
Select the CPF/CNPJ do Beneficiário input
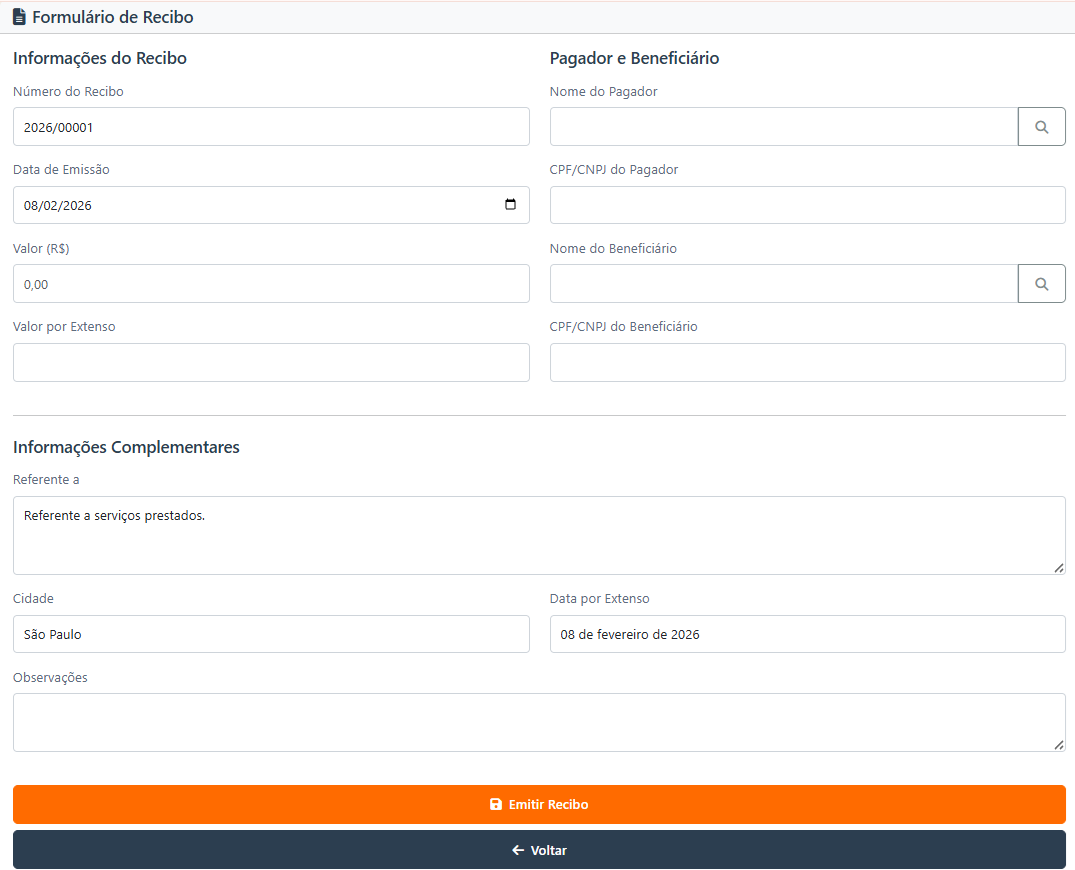point(807,362)
